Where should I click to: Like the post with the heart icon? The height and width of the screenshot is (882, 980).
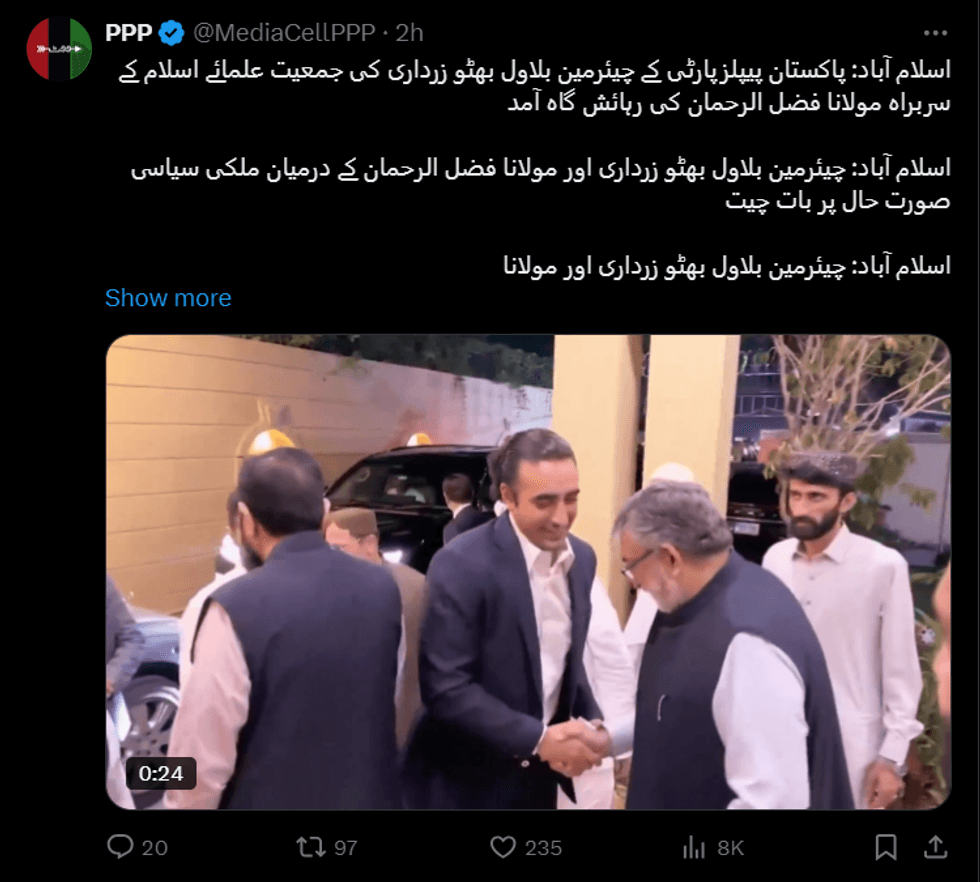502,847
